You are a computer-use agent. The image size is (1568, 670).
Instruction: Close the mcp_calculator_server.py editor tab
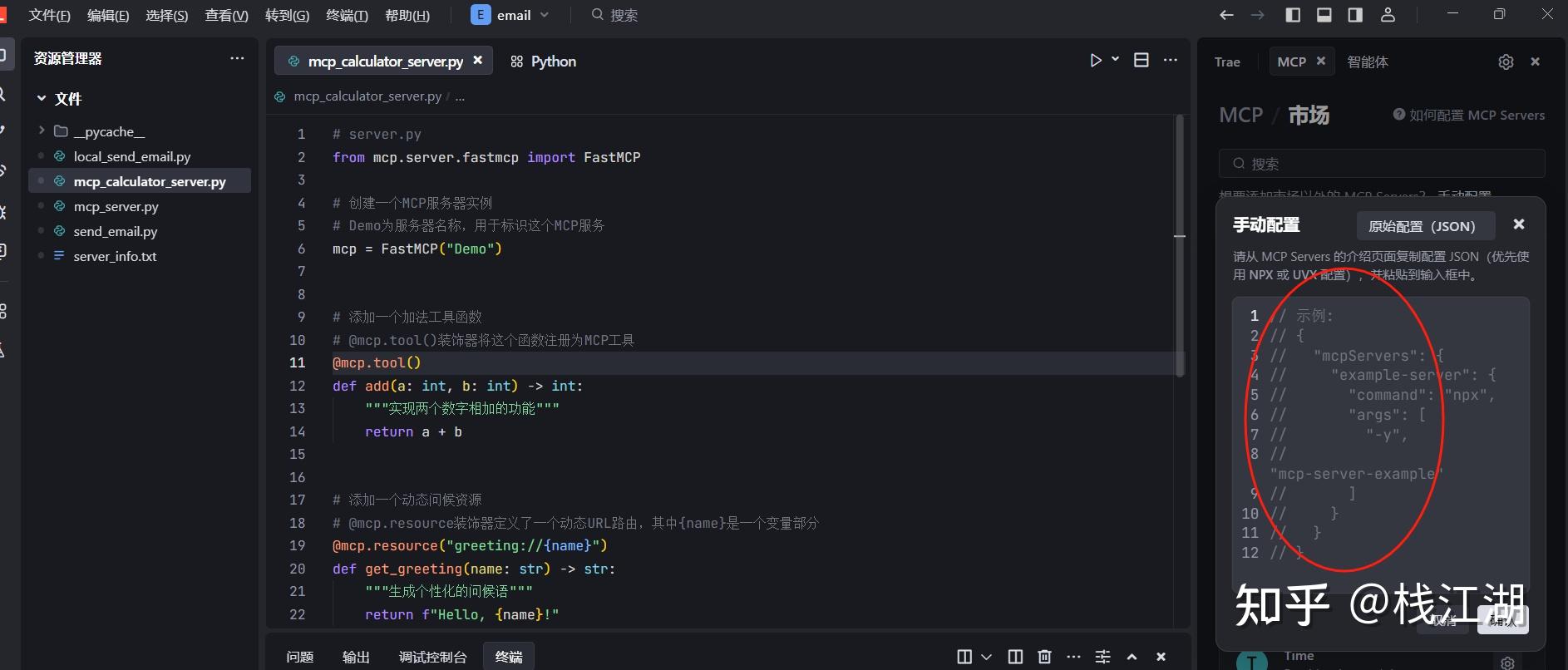pyautogui.click(x=477, y=61)
